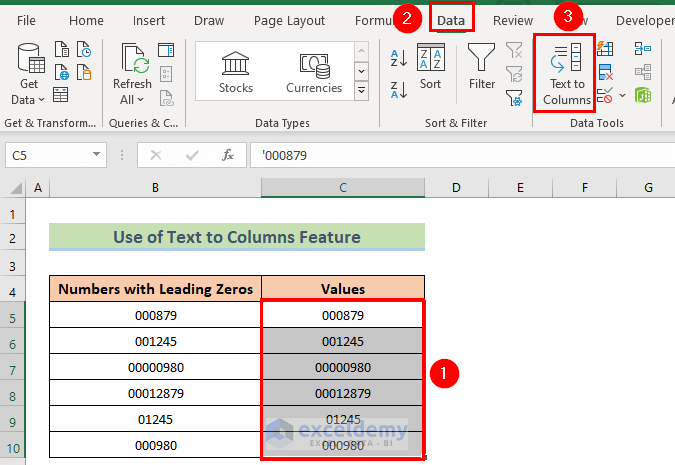Click Insert Function fx button
The image size is (675, 465).
228,155
